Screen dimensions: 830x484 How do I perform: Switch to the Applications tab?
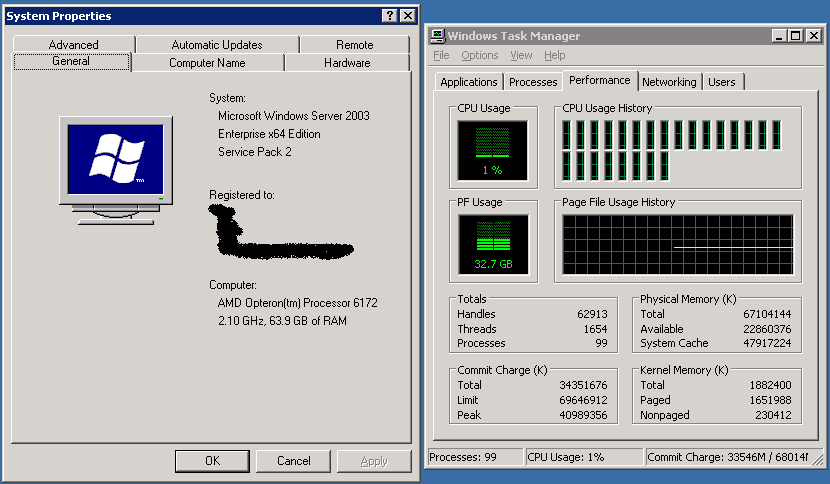tap(468, 82)
